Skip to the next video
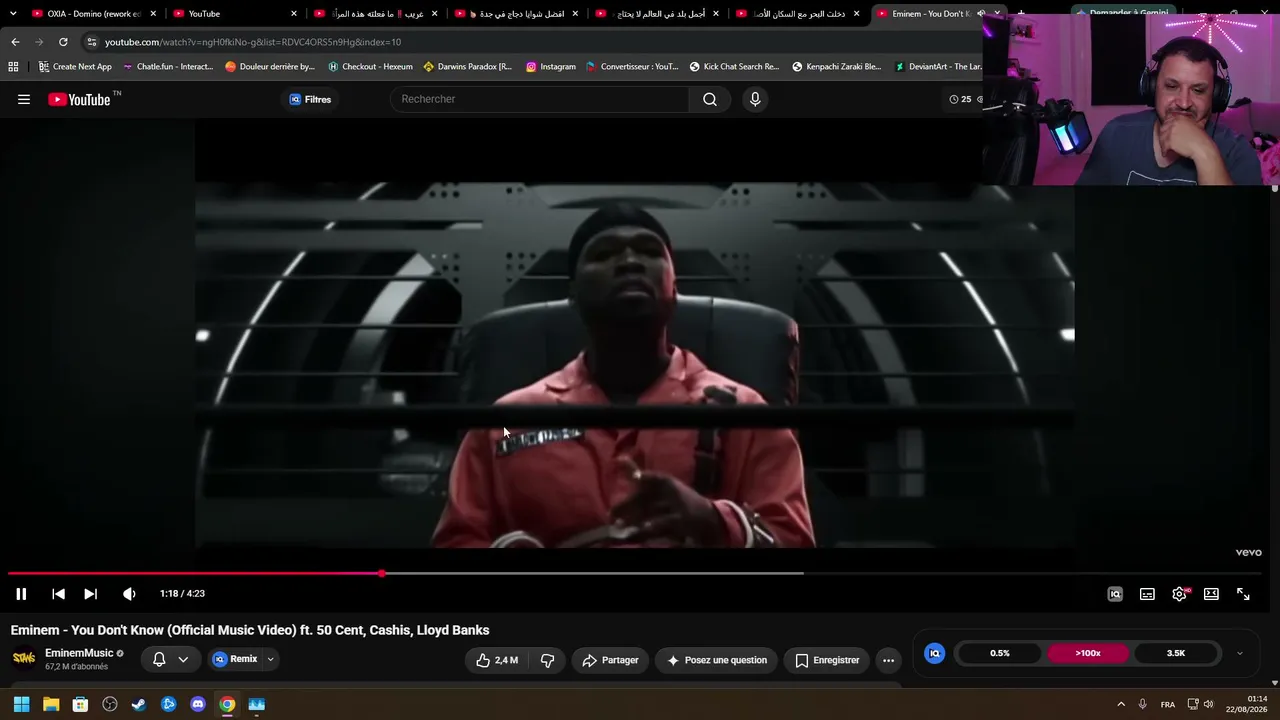This screenshot has height=720, width=1280. [90, 594]
